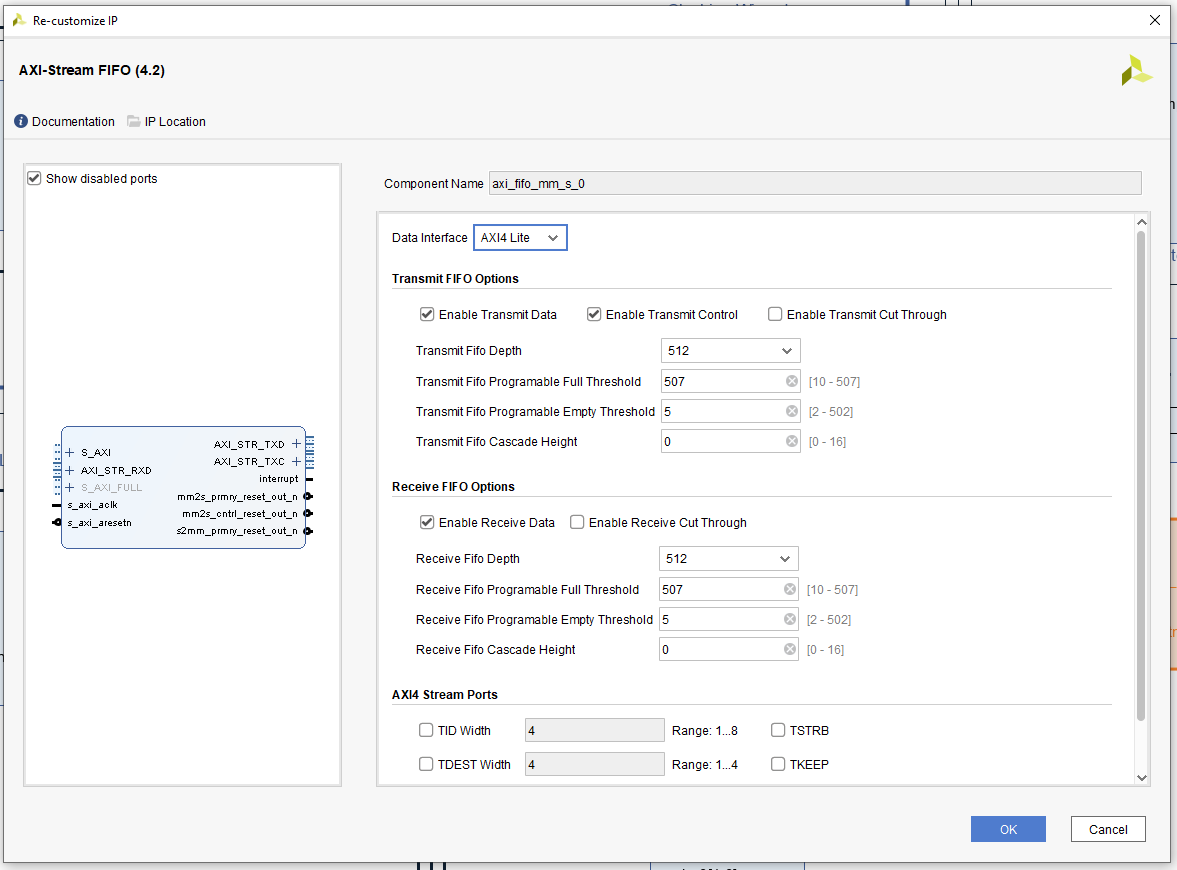Open the Receive Fifo Depth dropdown
The width and height of the screenshot is (1177, 870).
pos(728,558)
